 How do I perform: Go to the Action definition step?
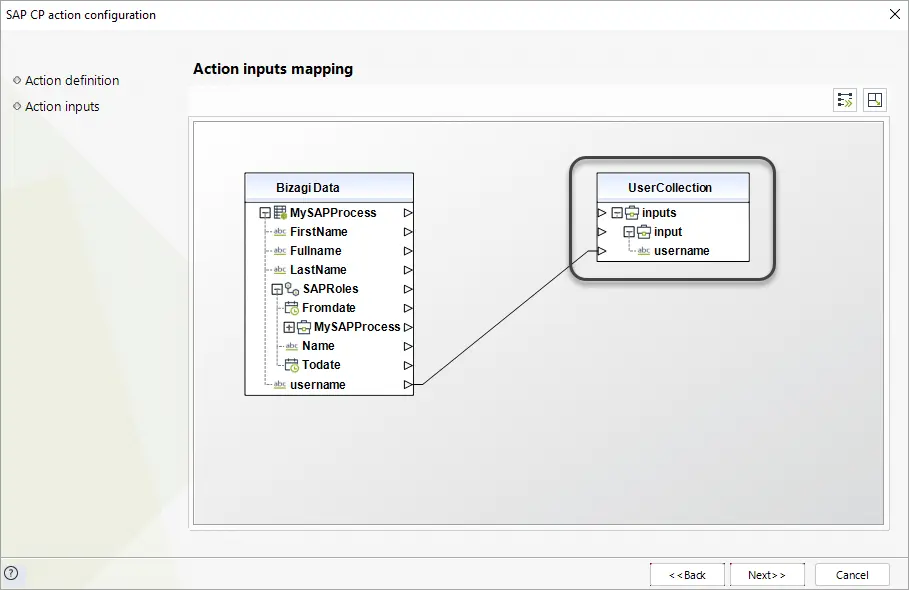[x=72, y=81]
